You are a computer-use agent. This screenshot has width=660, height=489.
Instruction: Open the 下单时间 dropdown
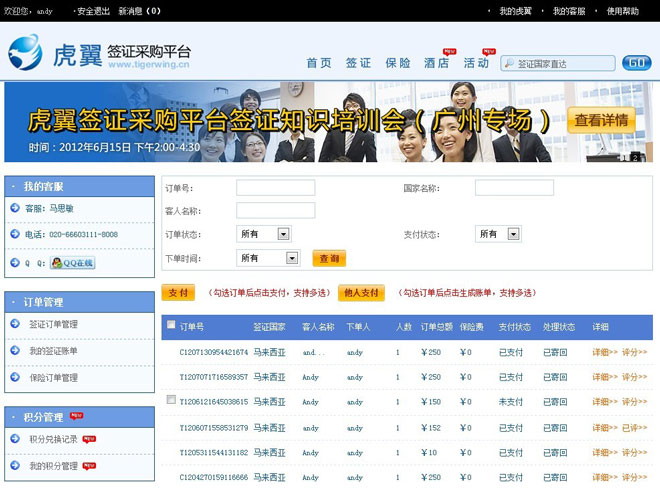[268, 258]
